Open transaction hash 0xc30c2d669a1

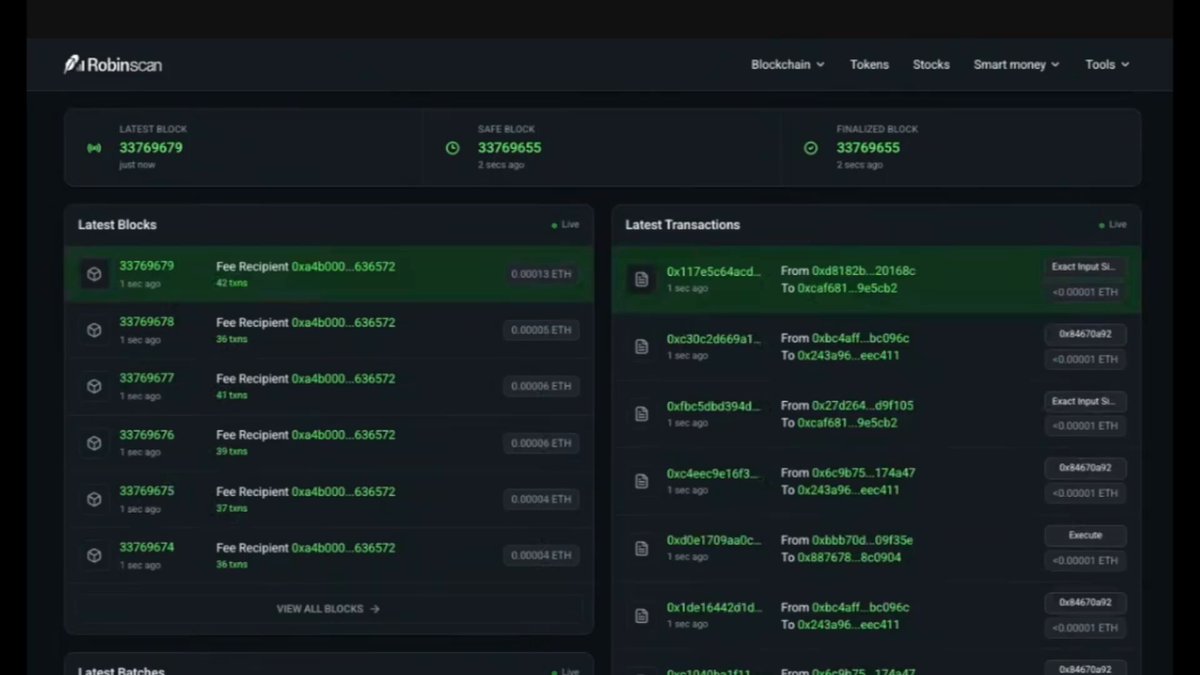click(714, 339)
